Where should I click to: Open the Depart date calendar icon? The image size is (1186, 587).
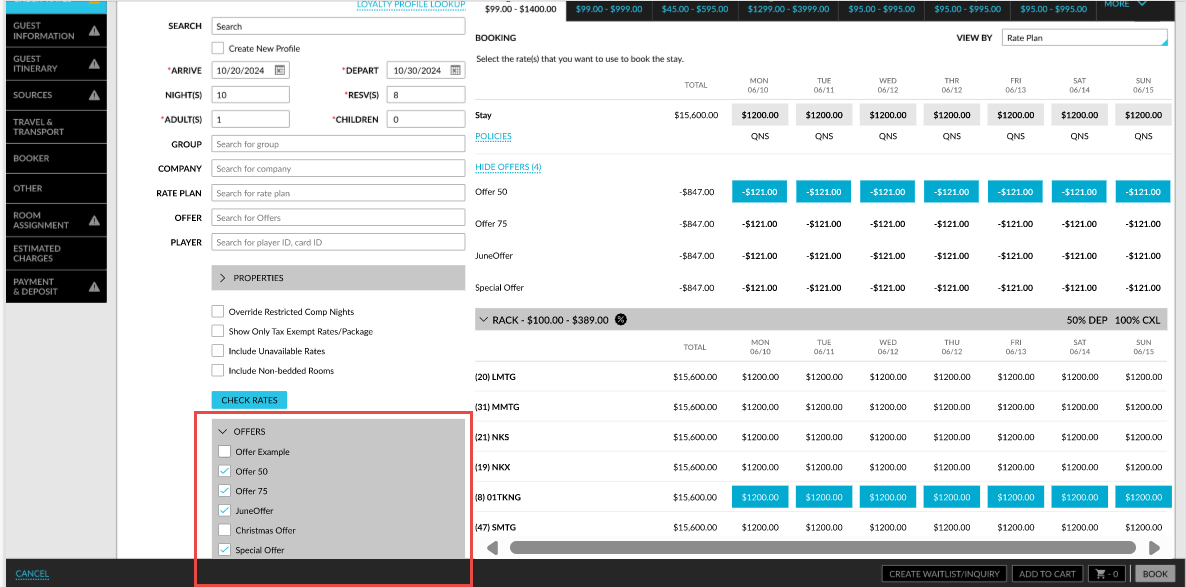[455, 70]
